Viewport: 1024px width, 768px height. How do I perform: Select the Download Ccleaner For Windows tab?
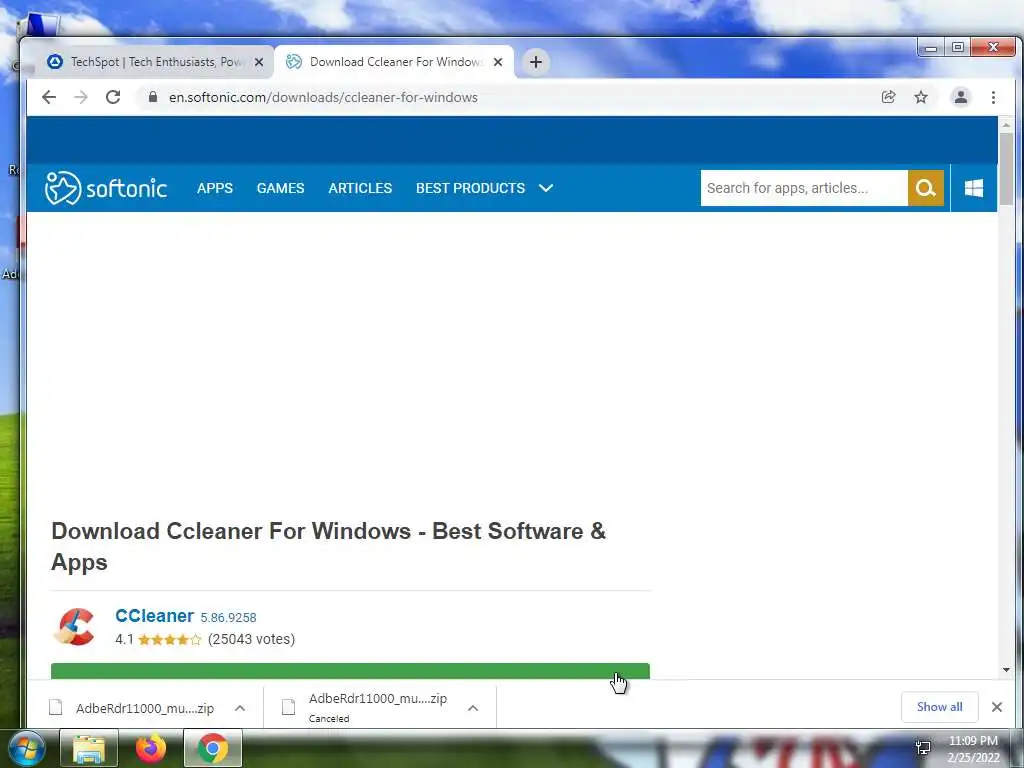coord(394,62)
